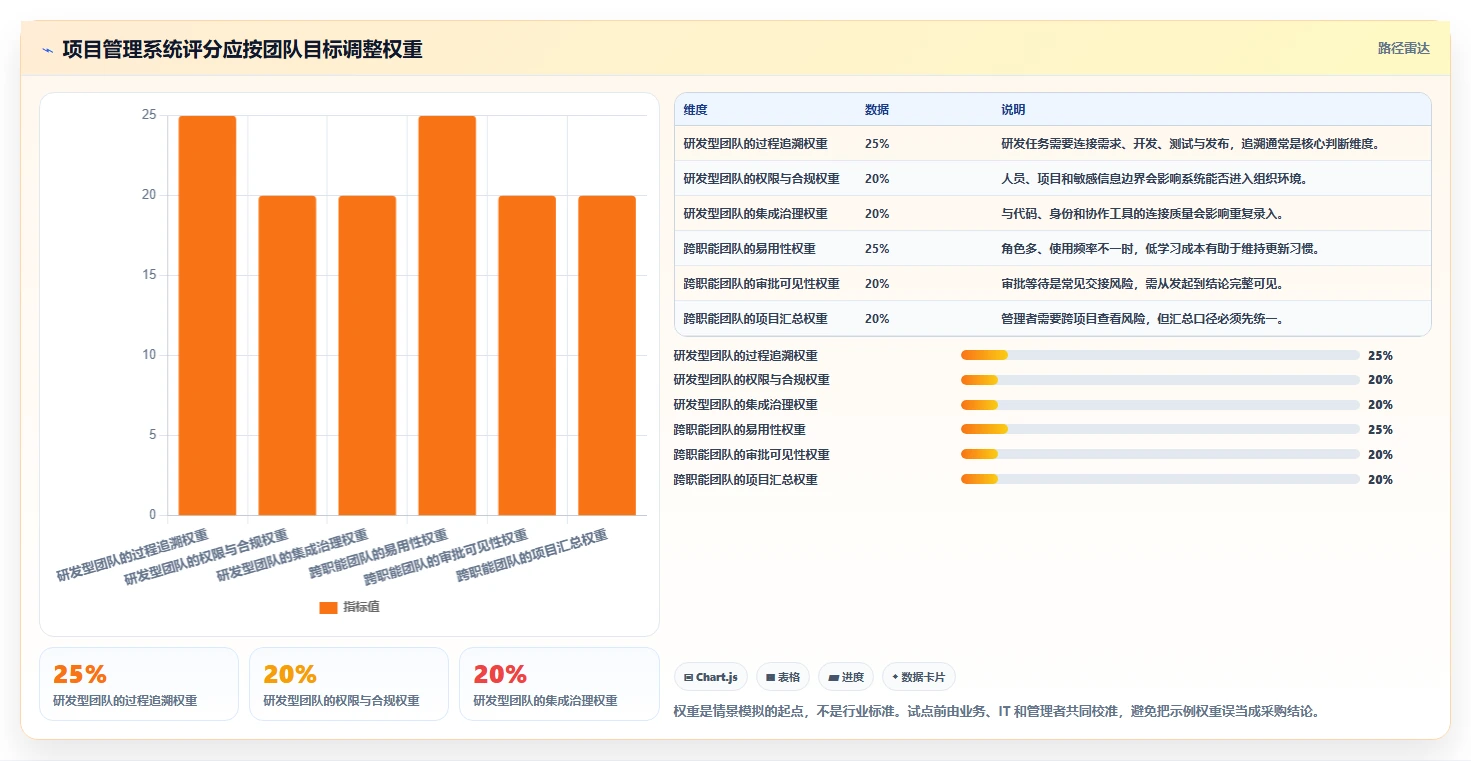Click the 数据 column header
Viewport: 1471px width, 761px height.
877,110
